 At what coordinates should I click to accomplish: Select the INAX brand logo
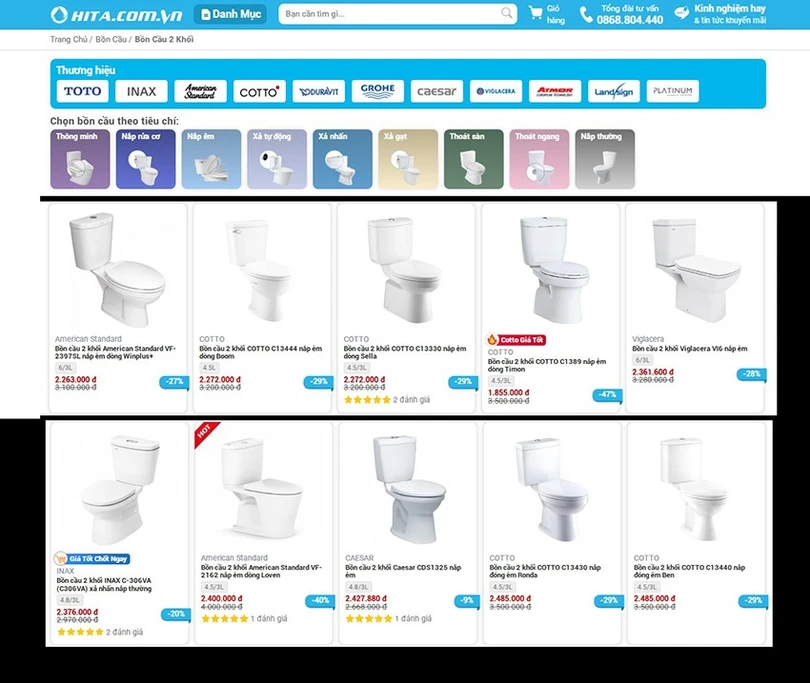142,91
